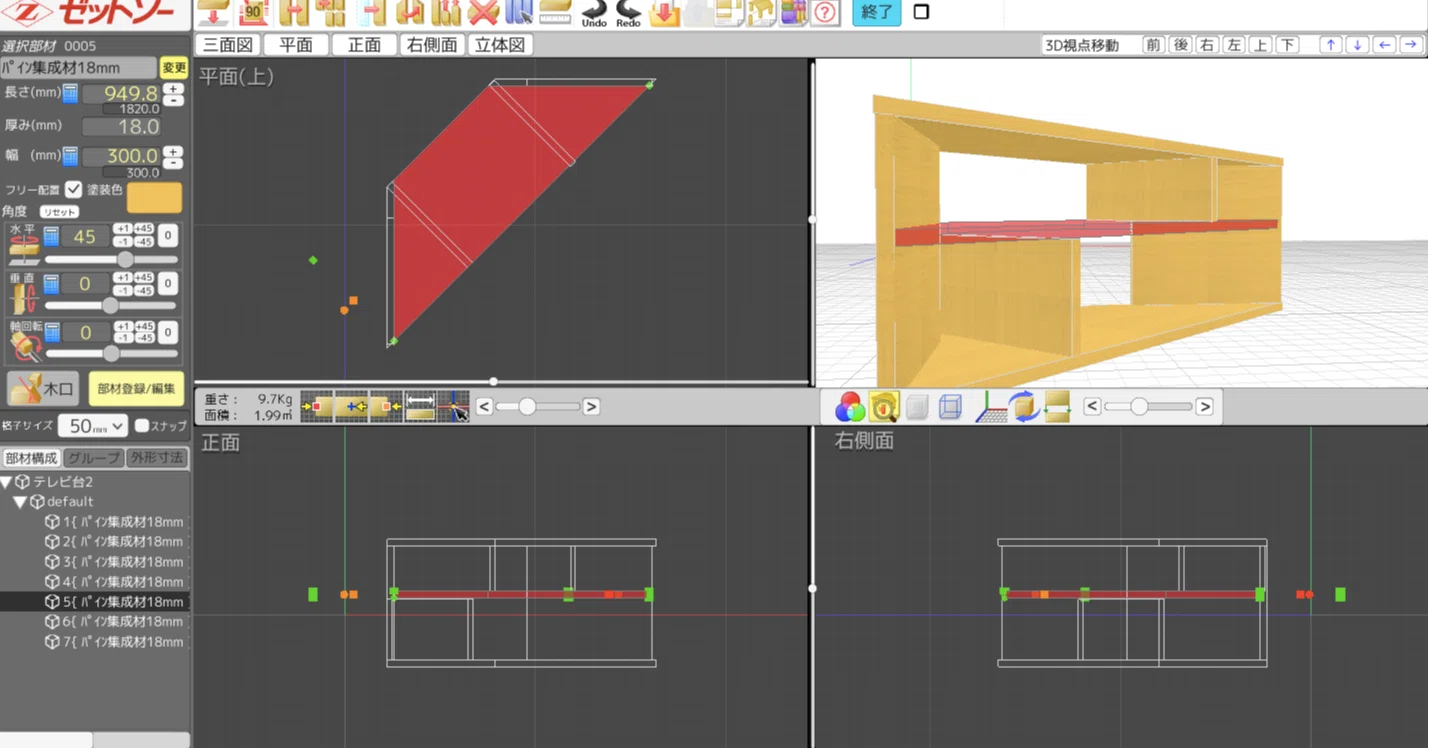Reset horizontal (水平) angle with its 0 button
Screen dimensions: 1429x748
[168, 236]
